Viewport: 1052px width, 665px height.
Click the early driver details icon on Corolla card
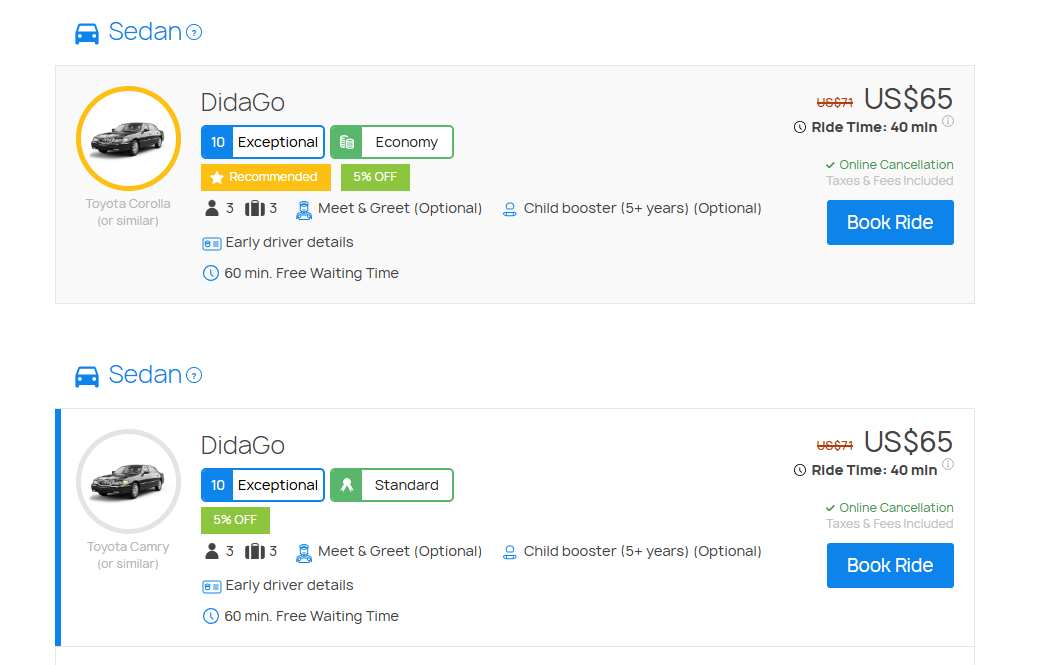(x=211, y=244)
